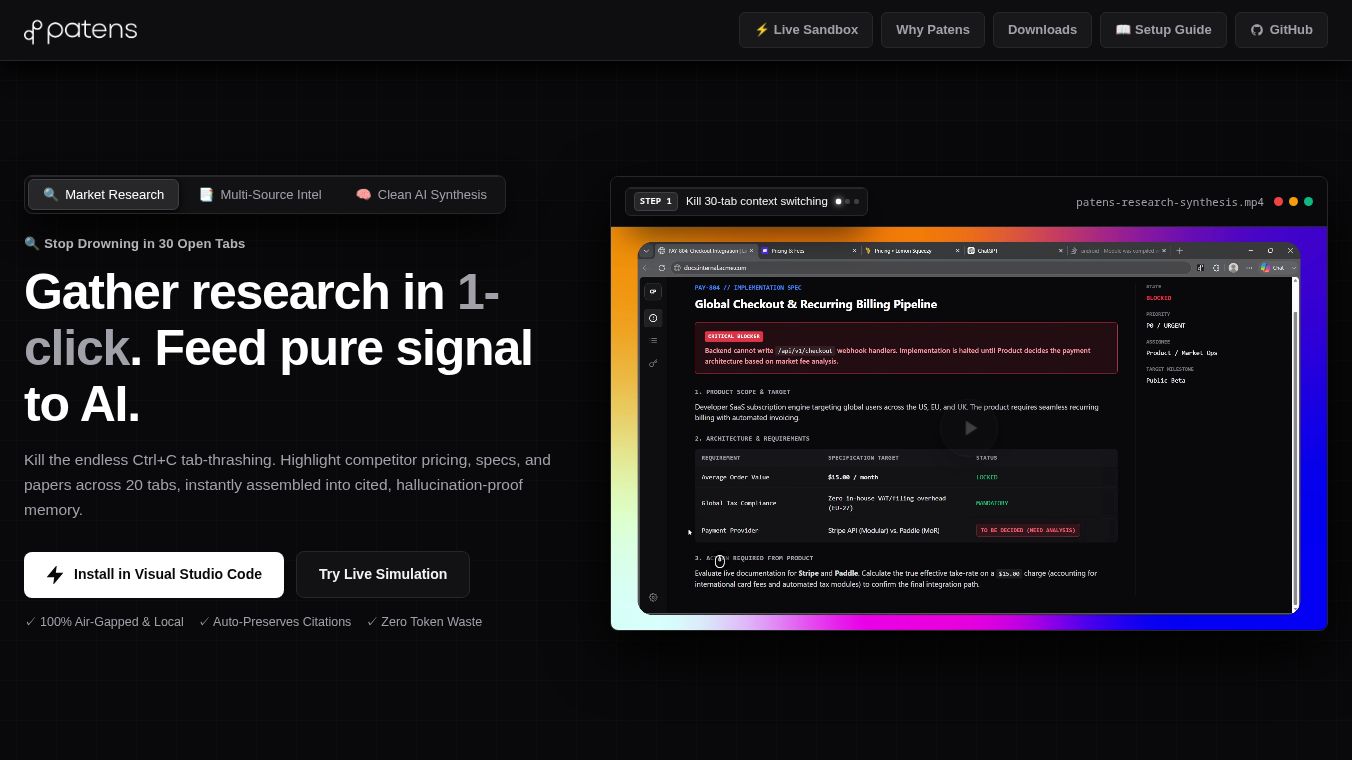Click the "Kill 30-tab context switching" caption
Viewport: 1352px width, 760px height.
[757, 202]
